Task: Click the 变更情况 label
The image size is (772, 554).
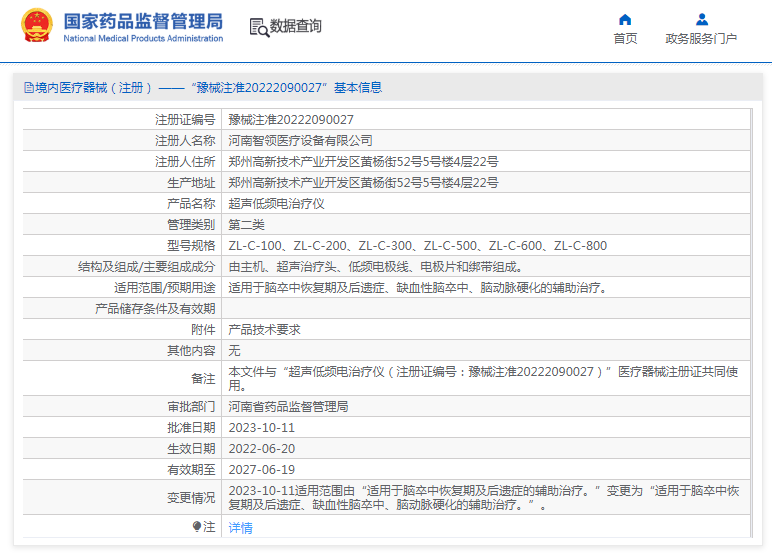Action: pyautogui.click(x=191, y=498)
